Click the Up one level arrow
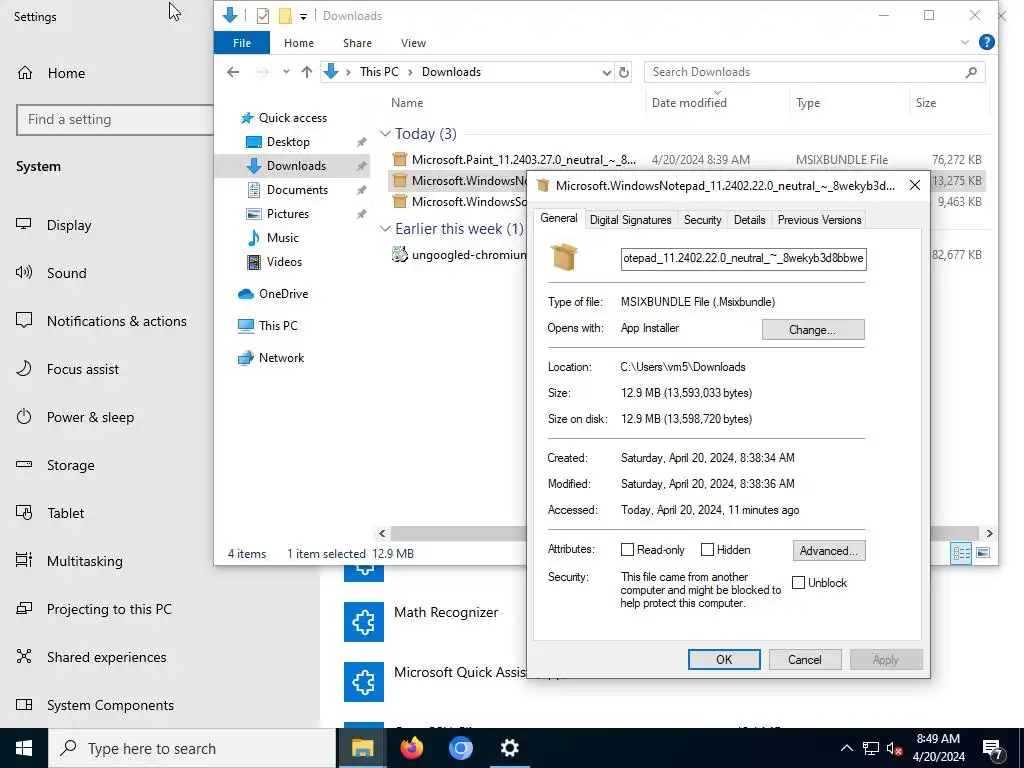 pyautogui.click(x=307, y=72)
